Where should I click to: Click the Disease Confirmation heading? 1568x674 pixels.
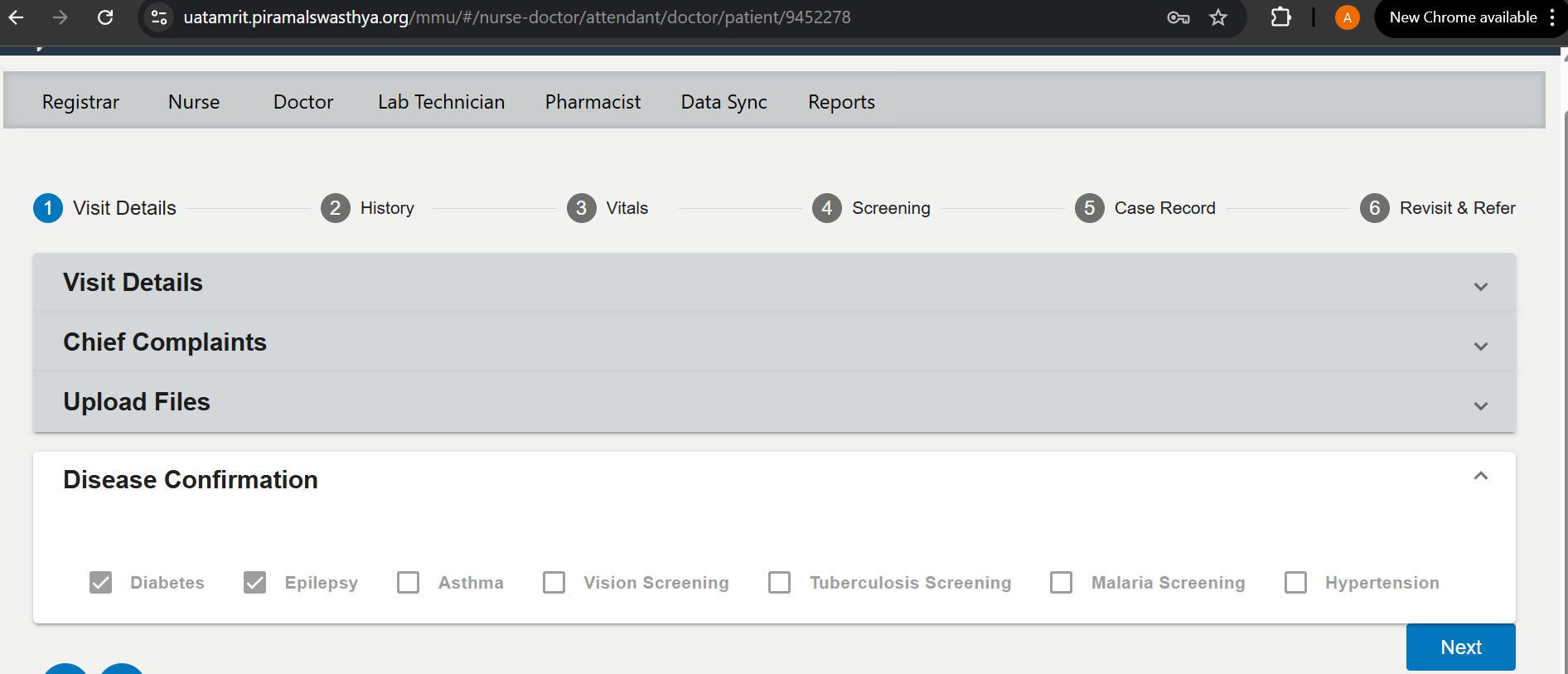tap(191, 480)
